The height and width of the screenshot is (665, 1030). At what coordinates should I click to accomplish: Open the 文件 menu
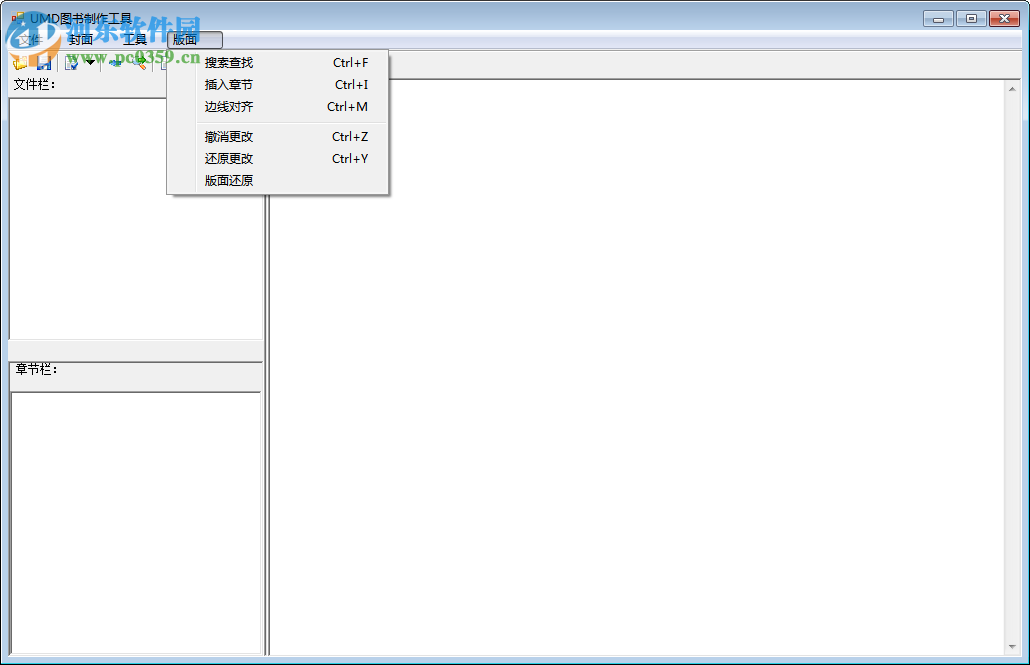pyautogui.click(x=30, y=40)
